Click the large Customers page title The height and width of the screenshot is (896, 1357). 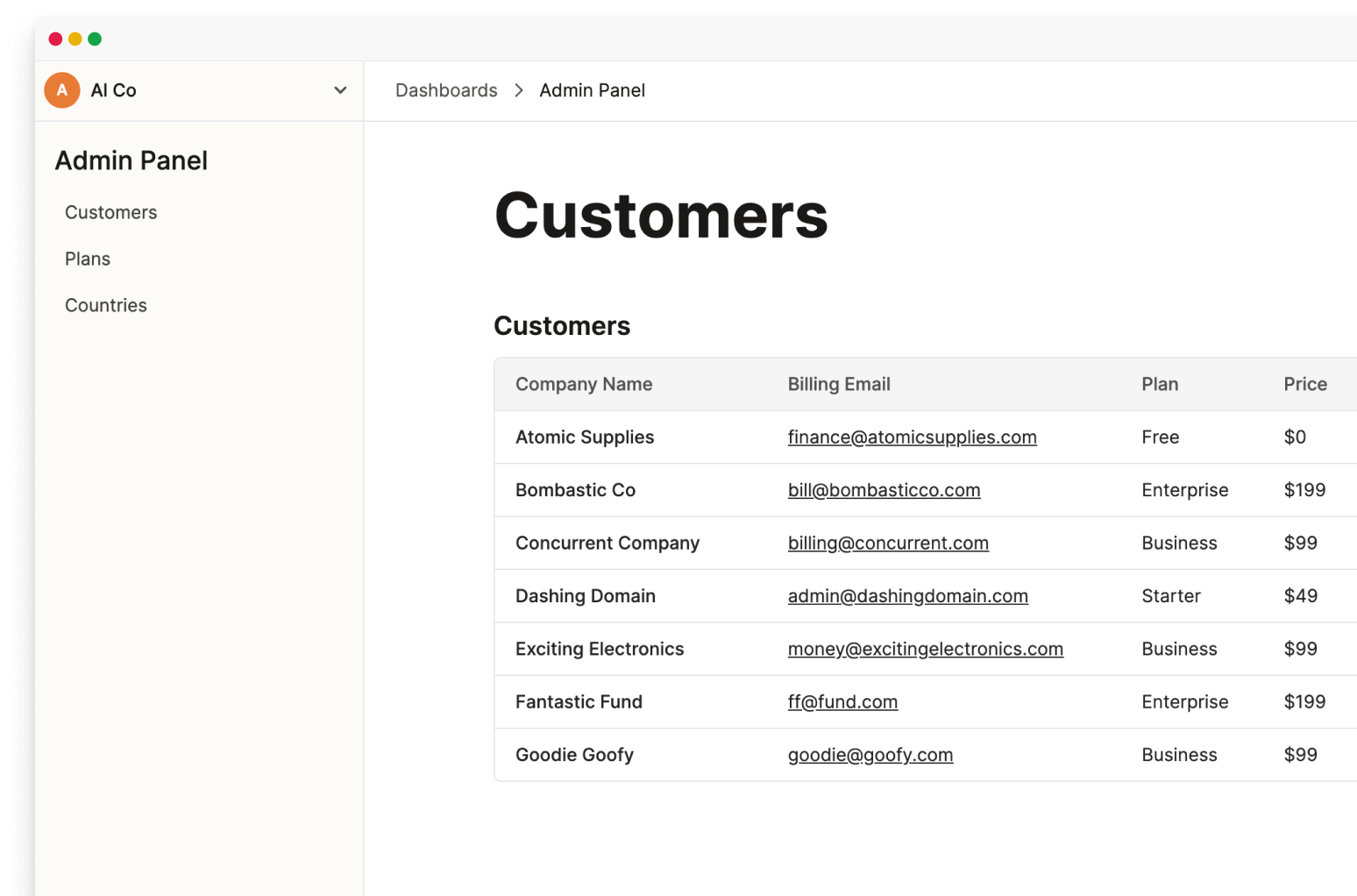(661, 216)
